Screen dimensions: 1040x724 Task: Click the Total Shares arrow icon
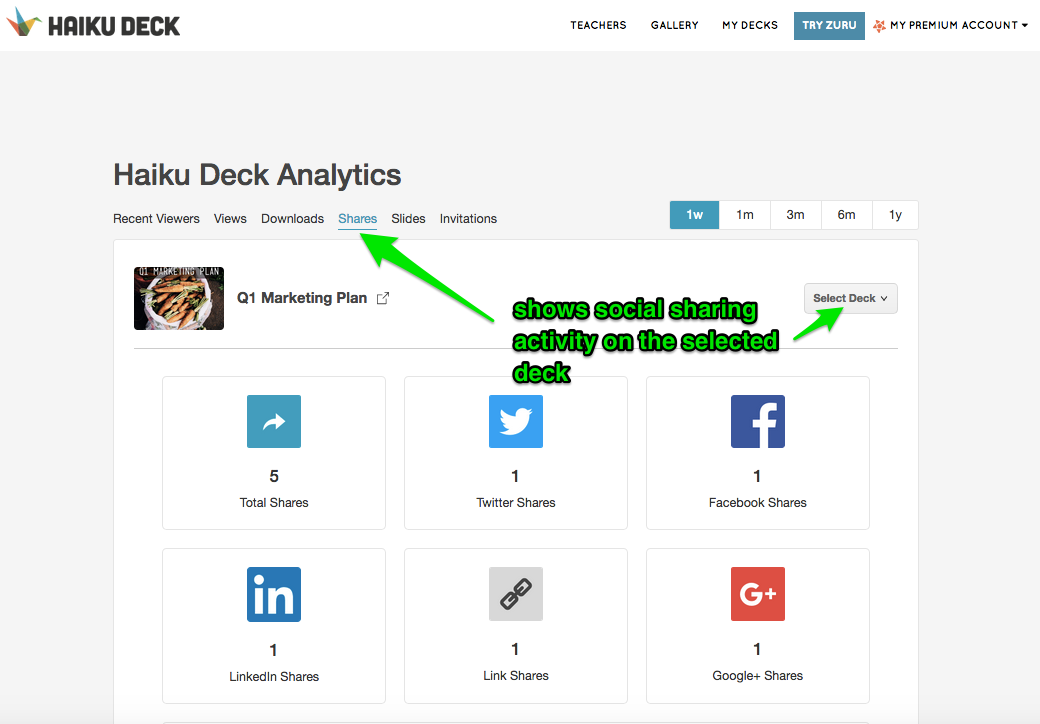(x=274, y=422)
